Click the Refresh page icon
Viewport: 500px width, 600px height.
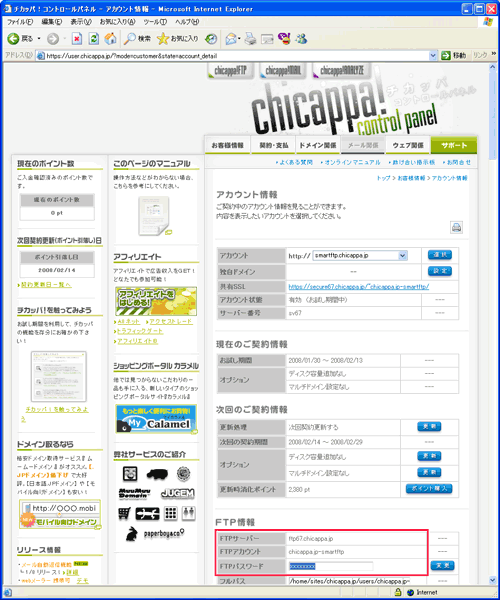94,38
